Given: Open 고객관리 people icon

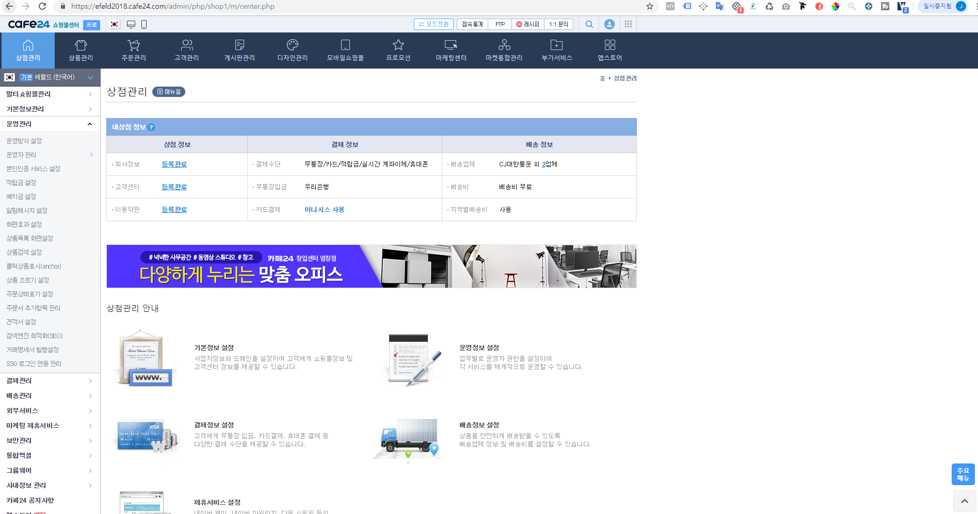Looking at the screenshot, I should 186,50.
